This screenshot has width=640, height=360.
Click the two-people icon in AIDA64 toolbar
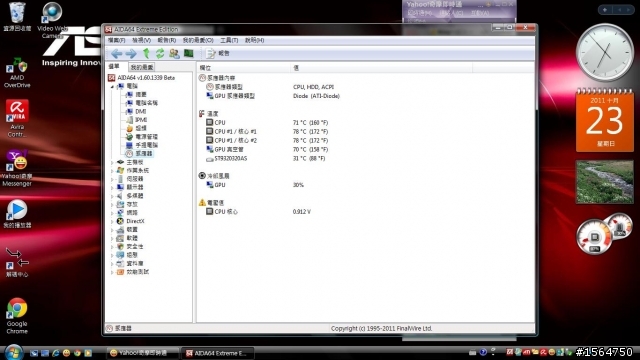pos(174,53)
